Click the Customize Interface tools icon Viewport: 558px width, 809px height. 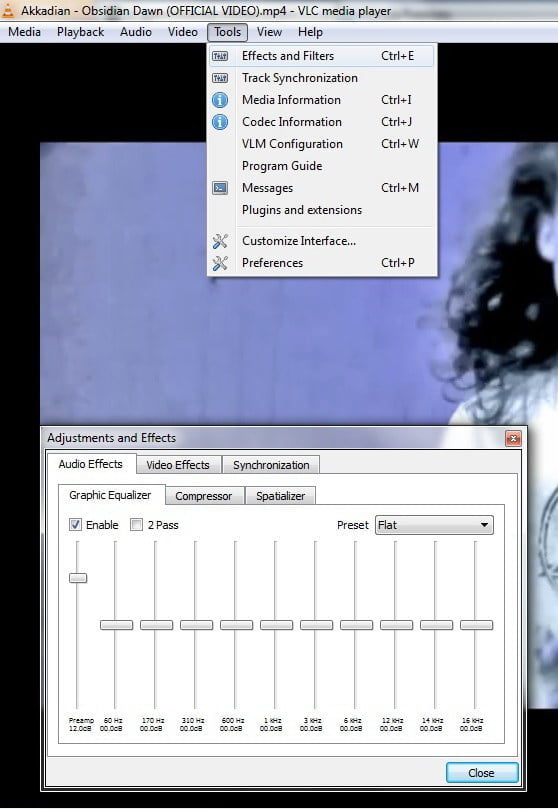[x=220, y=241]
